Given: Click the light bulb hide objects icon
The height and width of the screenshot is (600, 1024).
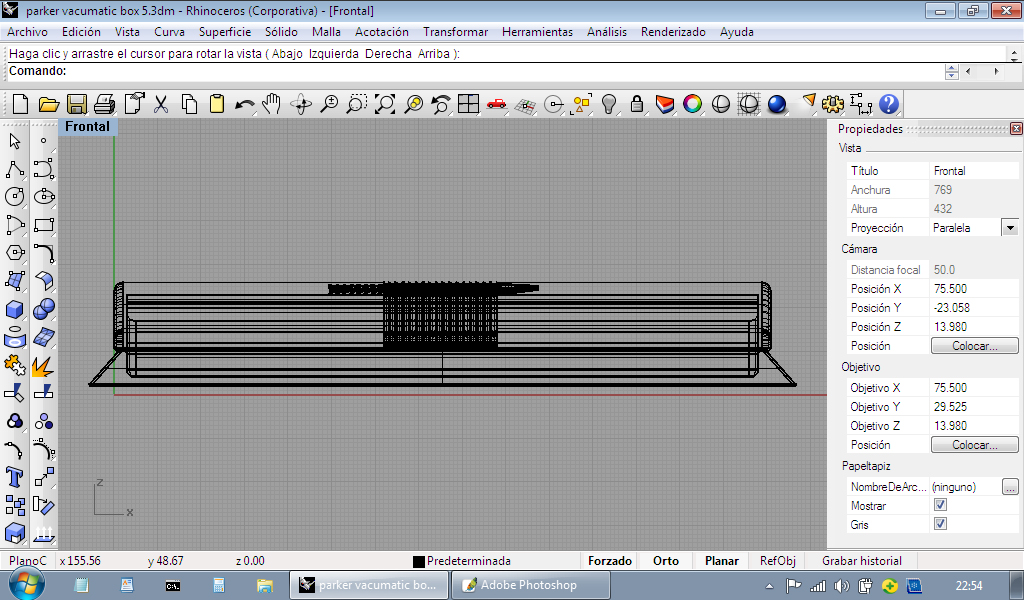Looking at the screenshot, I should [x=608, y=104].
